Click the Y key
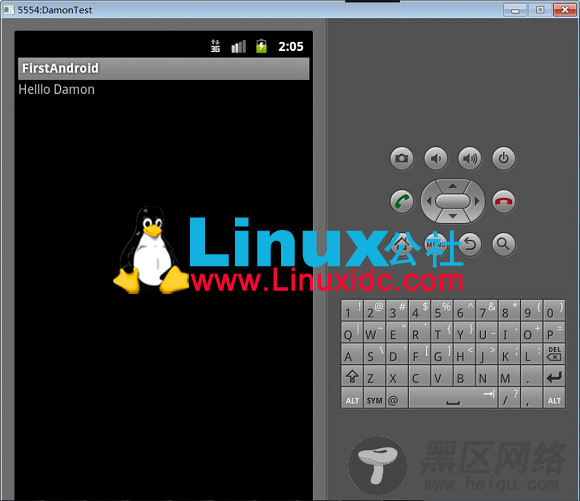This screenshot has height=501, width=580. coord(464,332)
